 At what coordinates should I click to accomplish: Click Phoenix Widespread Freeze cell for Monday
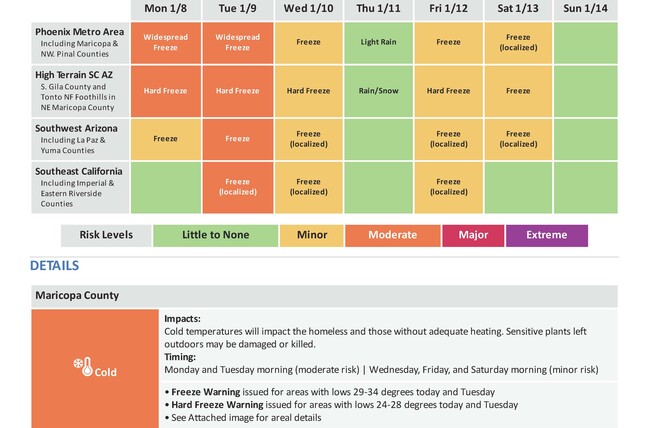[166, 43]
